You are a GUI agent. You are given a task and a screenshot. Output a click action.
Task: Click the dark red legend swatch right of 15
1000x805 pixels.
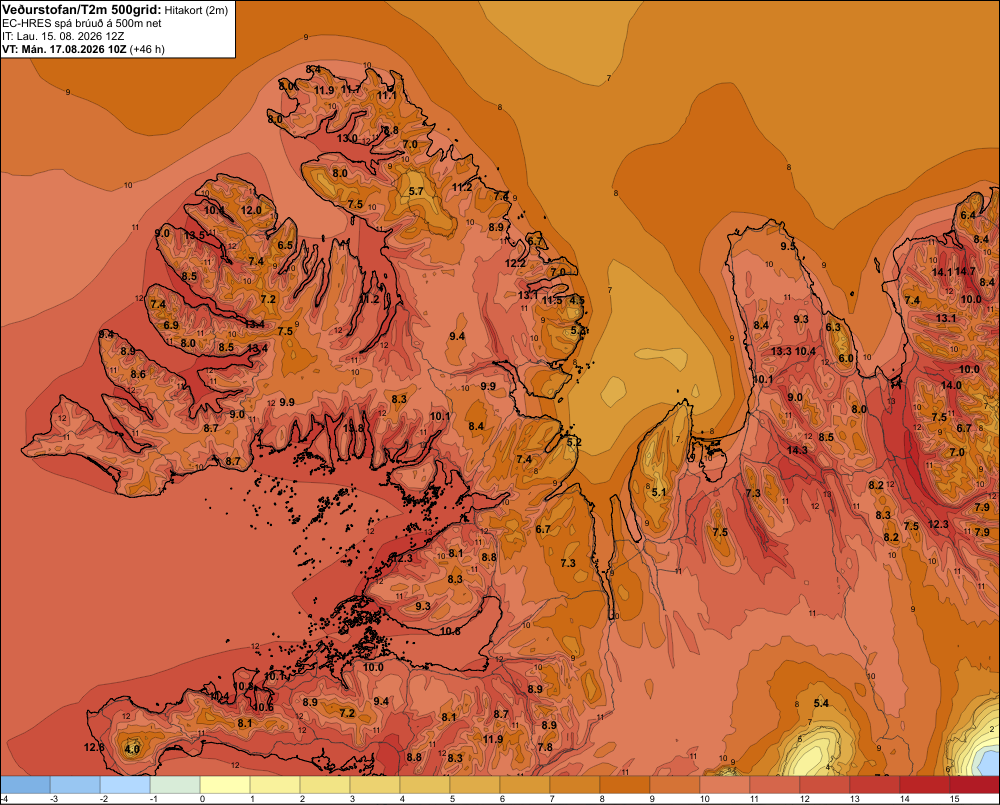pyautogui.click(x=975, y=785)
